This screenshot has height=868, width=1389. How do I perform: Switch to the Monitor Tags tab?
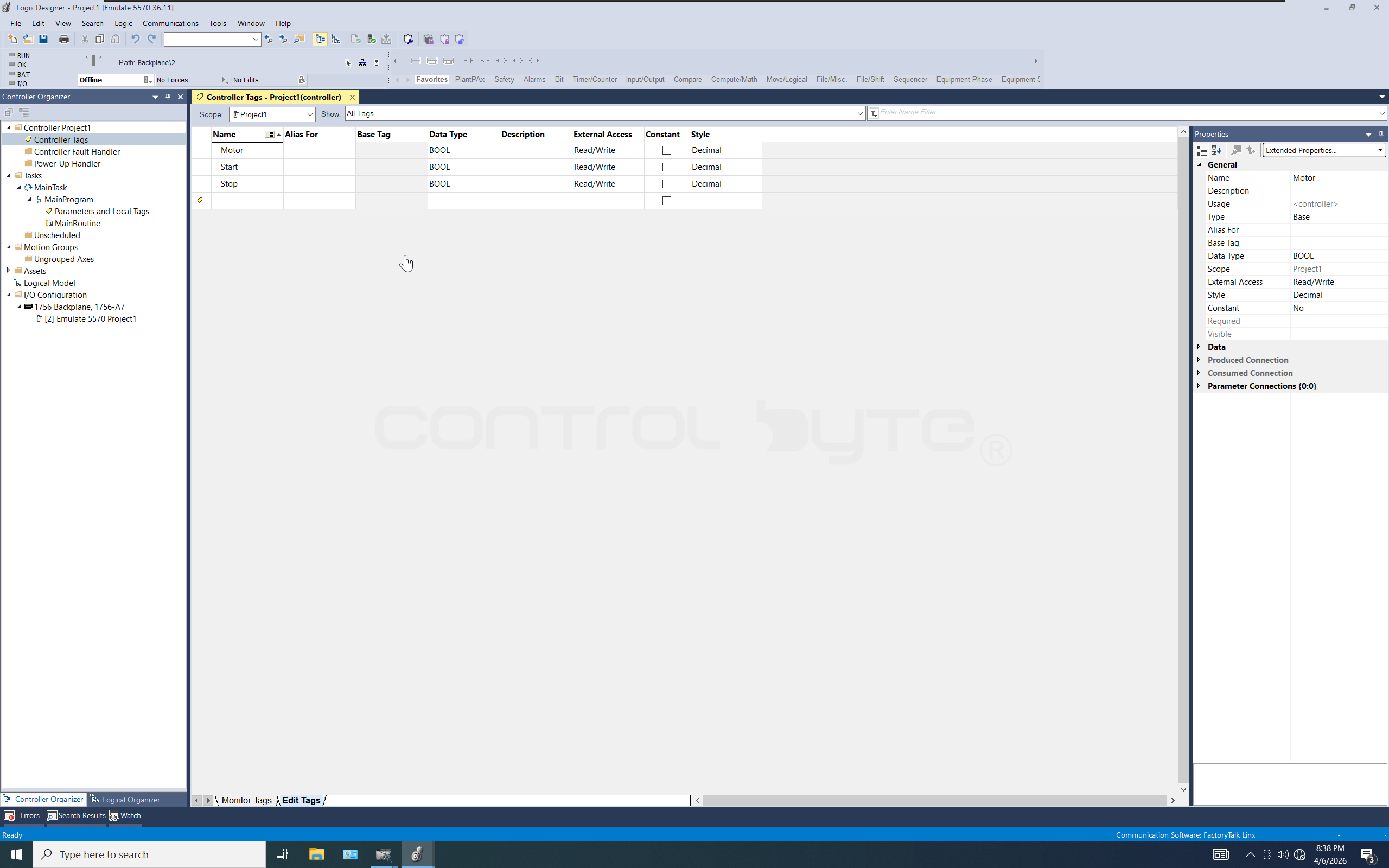click(246, 800)
